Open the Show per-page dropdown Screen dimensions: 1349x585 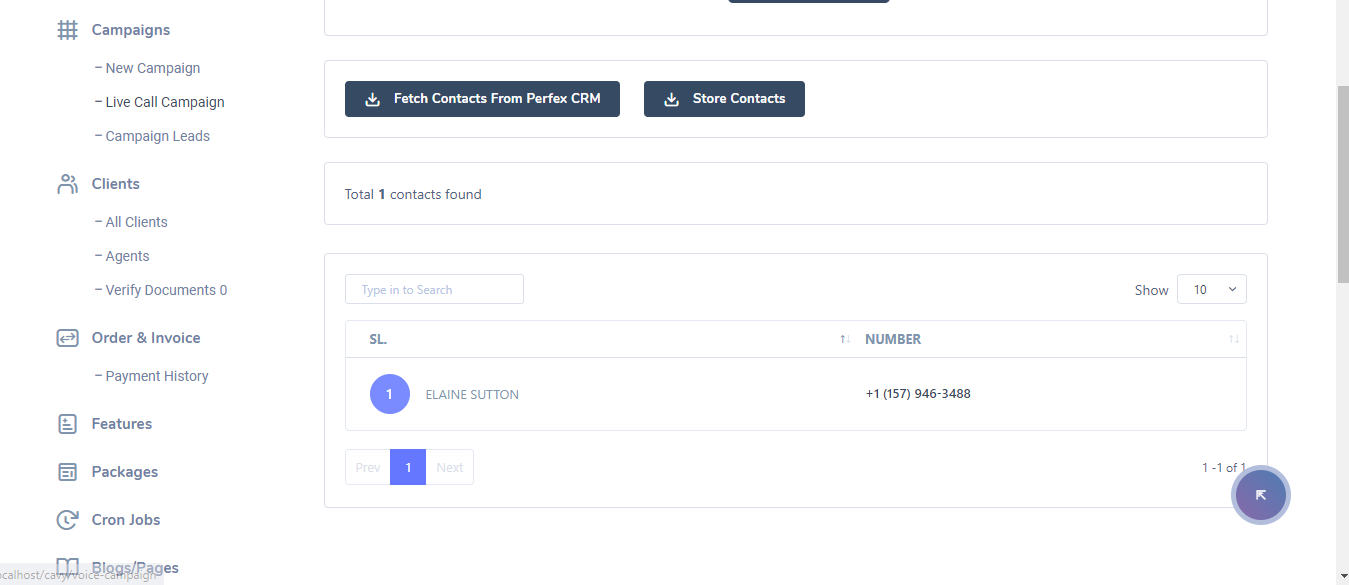(x=1211, y=289)
